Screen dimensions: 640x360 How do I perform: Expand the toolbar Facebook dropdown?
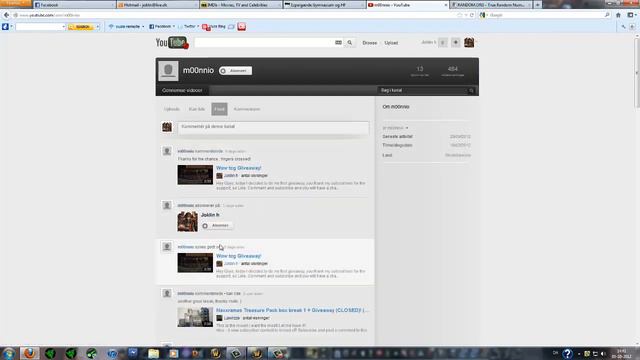click(x=173, y=27)
